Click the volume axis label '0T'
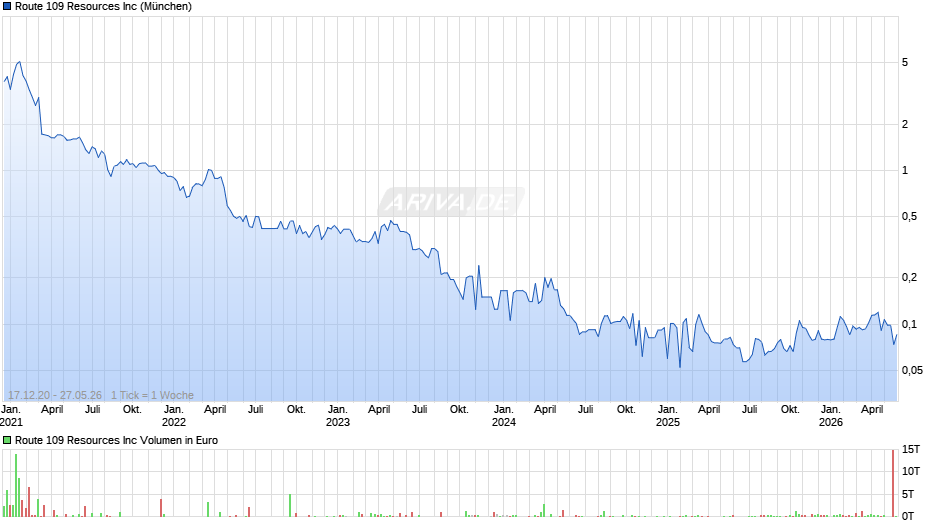The image size is (940, 526). click(908, 516)
